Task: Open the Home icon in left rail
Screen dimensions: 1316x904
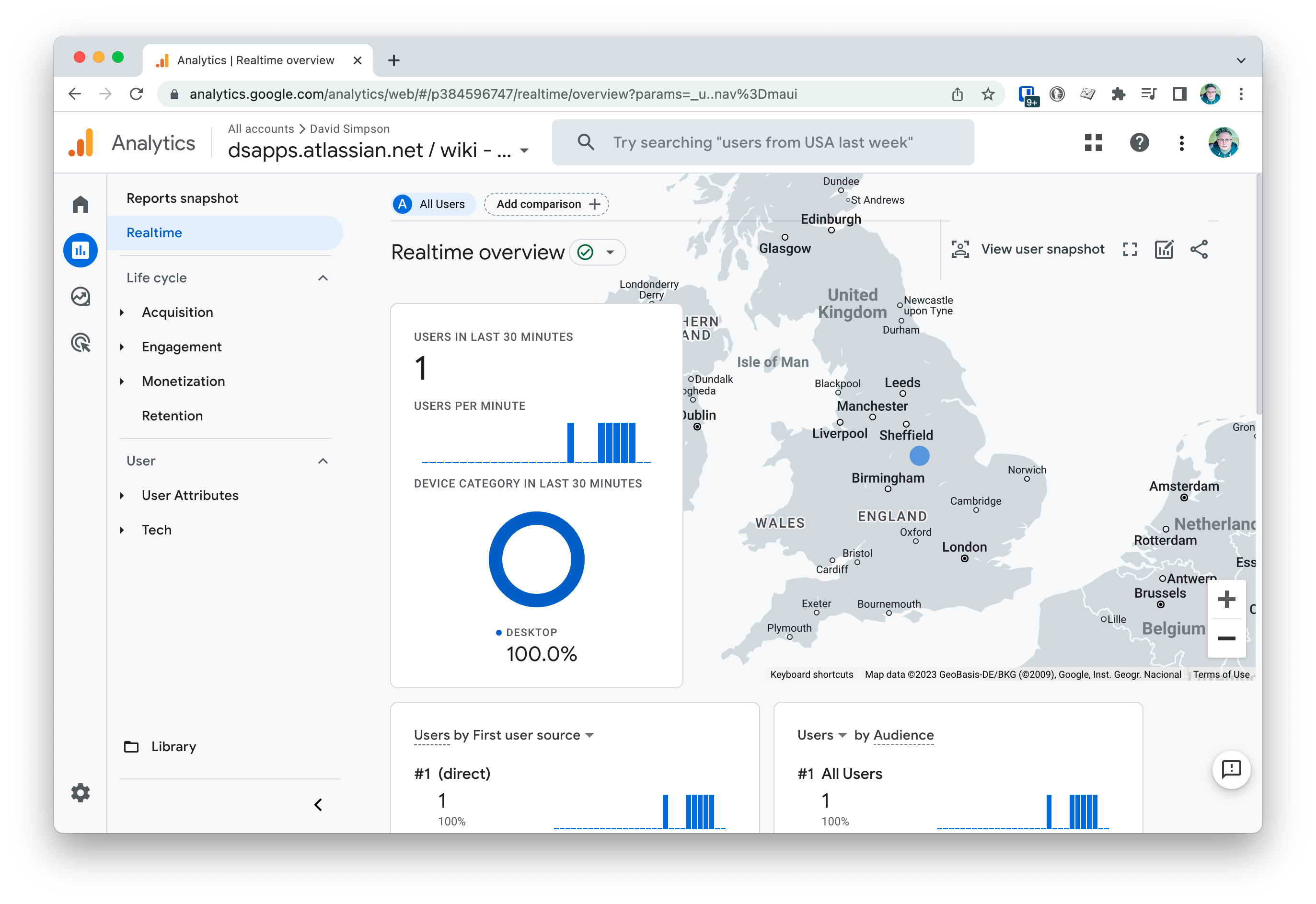Action: tap(81, 205)
